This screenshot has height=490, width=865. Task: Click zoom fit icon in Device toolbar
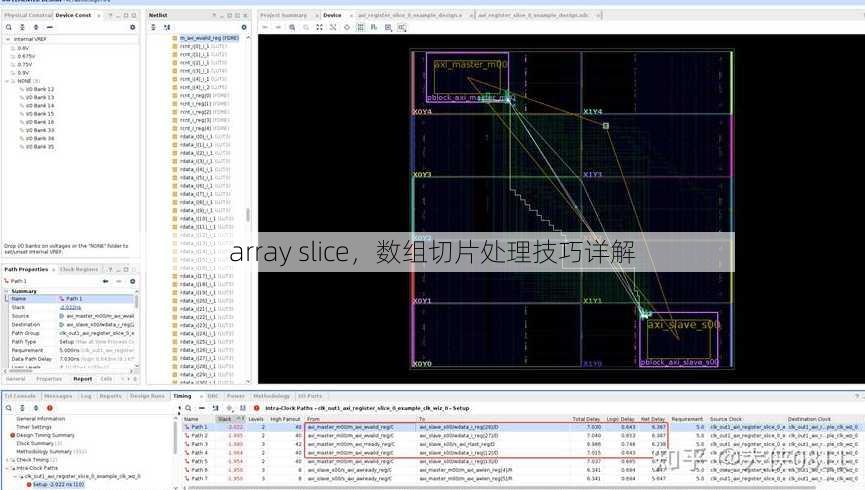(x=319, y=27)
